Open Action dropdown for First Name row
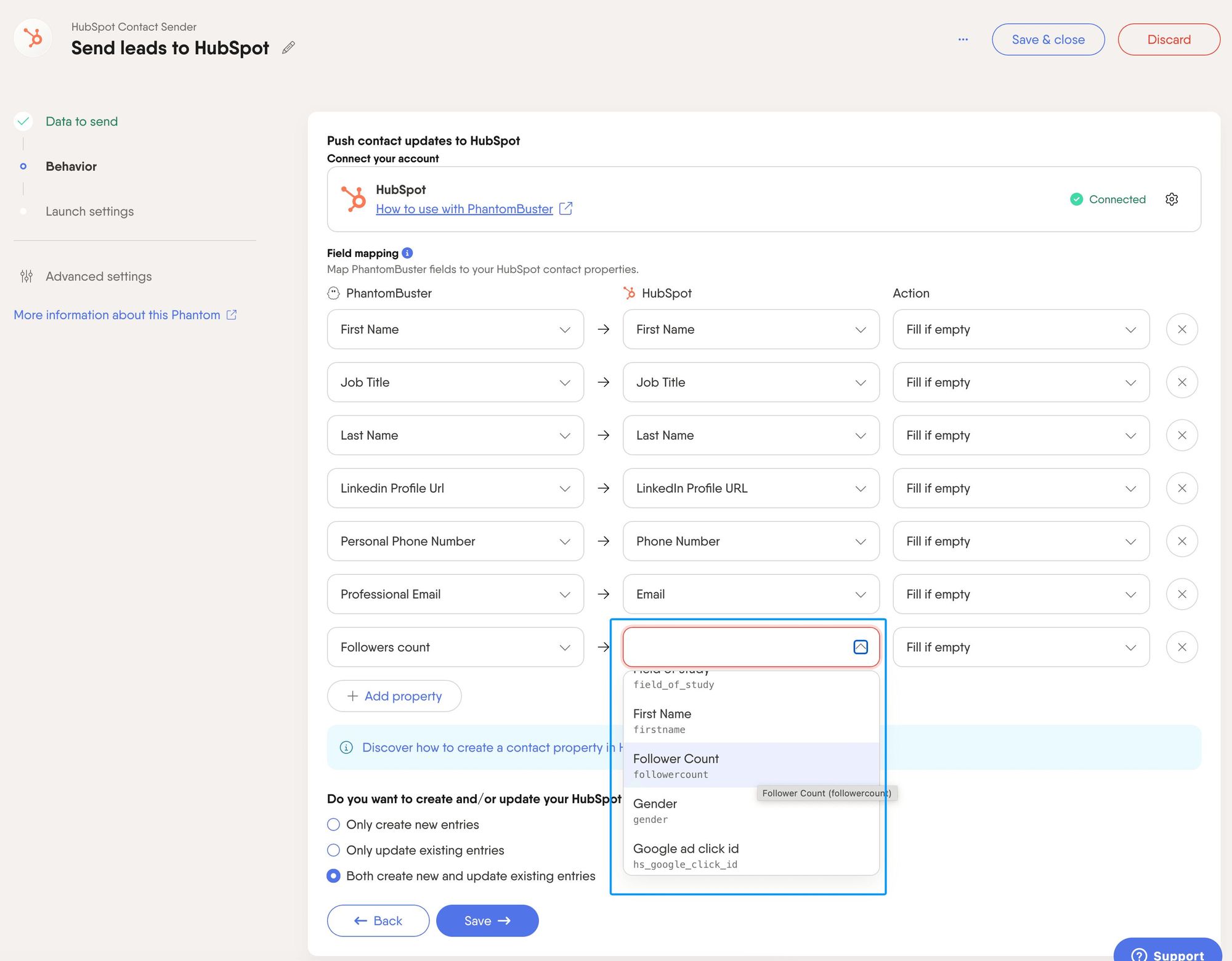This screenshot has width=1232, height=961. (x=1021, y=330)
